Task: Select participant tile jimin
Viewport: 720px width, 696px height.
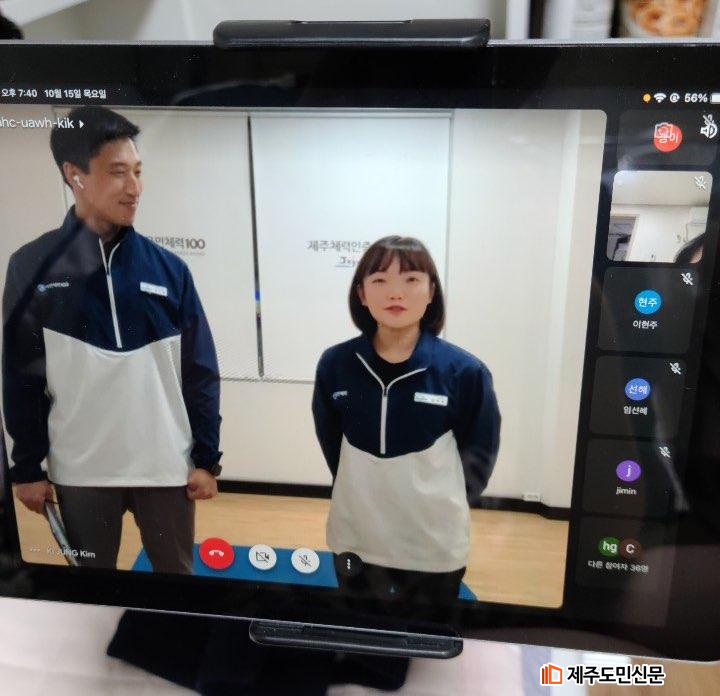Action: [629, 478]
